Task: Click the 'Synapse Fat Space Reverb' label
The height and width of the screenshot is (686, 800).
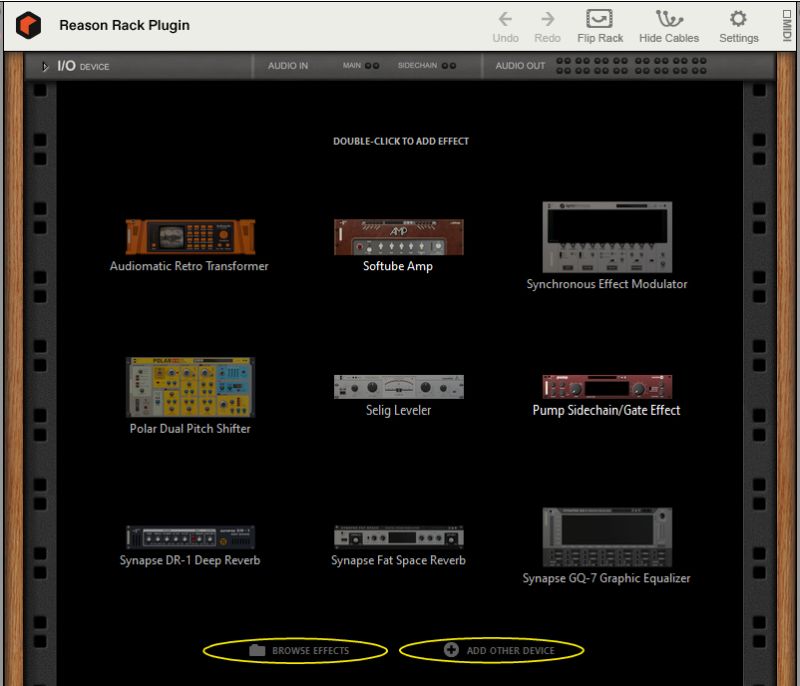Action: tap(398, 561)
